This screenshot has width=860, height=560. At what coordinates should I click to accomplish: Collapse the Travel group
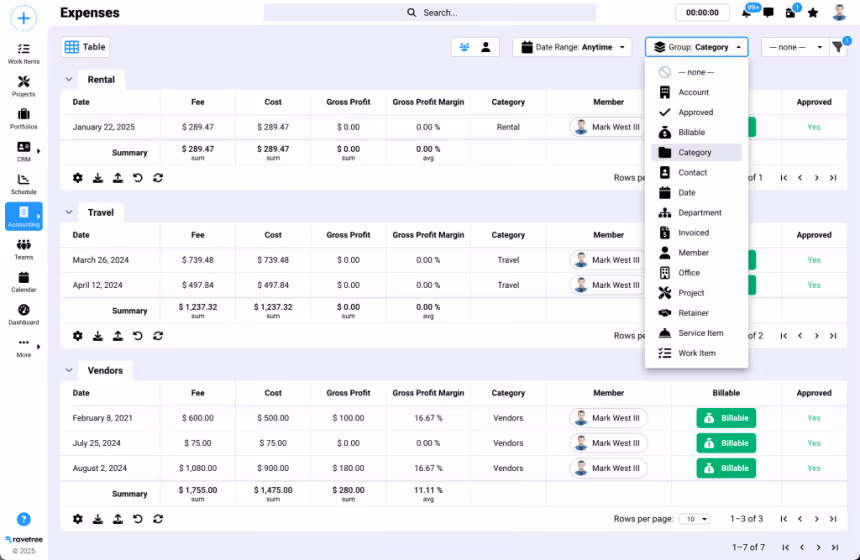(69, 212)
